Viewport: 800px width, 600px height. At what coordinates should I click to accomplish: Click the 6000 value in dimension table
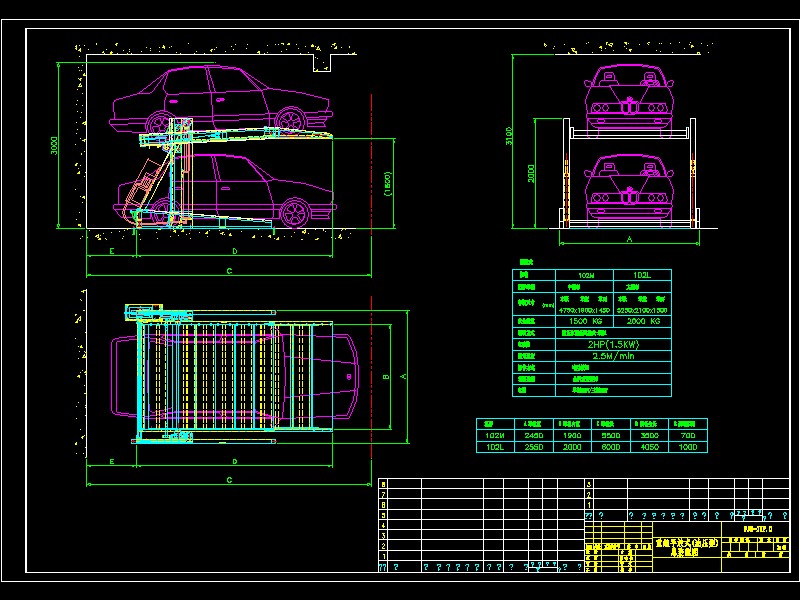coord(607,448)
